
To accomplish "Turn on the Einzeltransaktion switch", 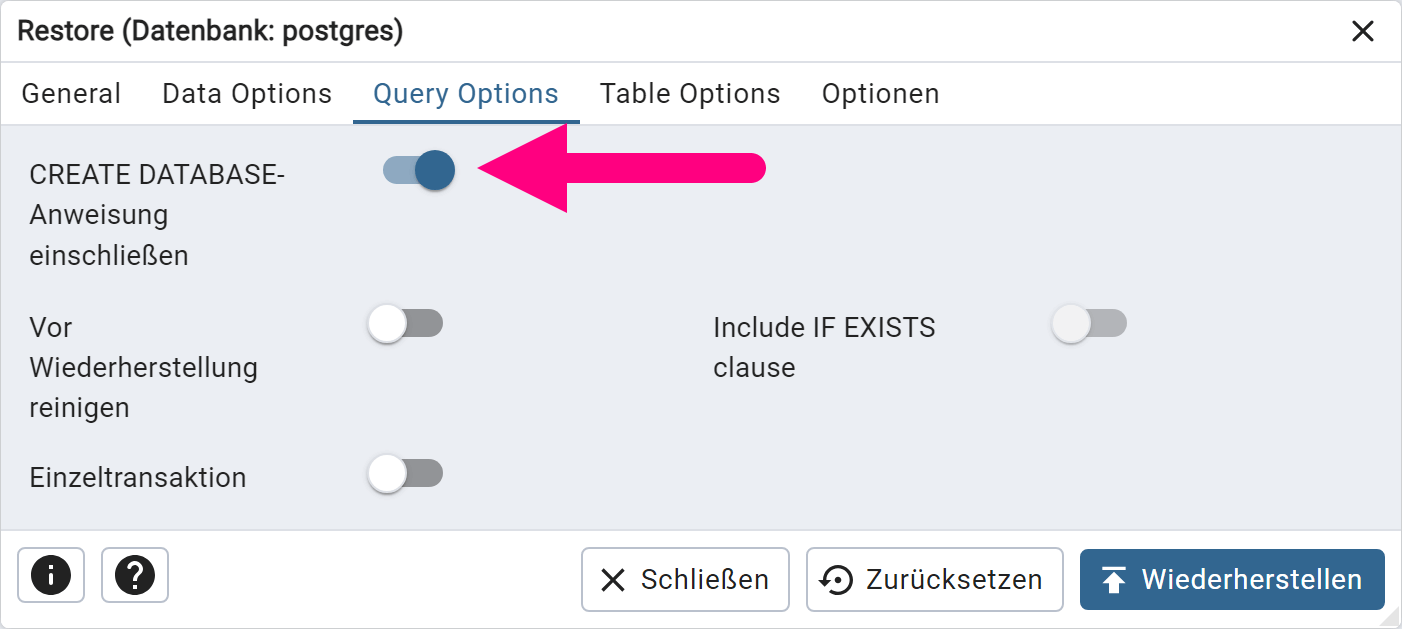I will tap(405, 474).
